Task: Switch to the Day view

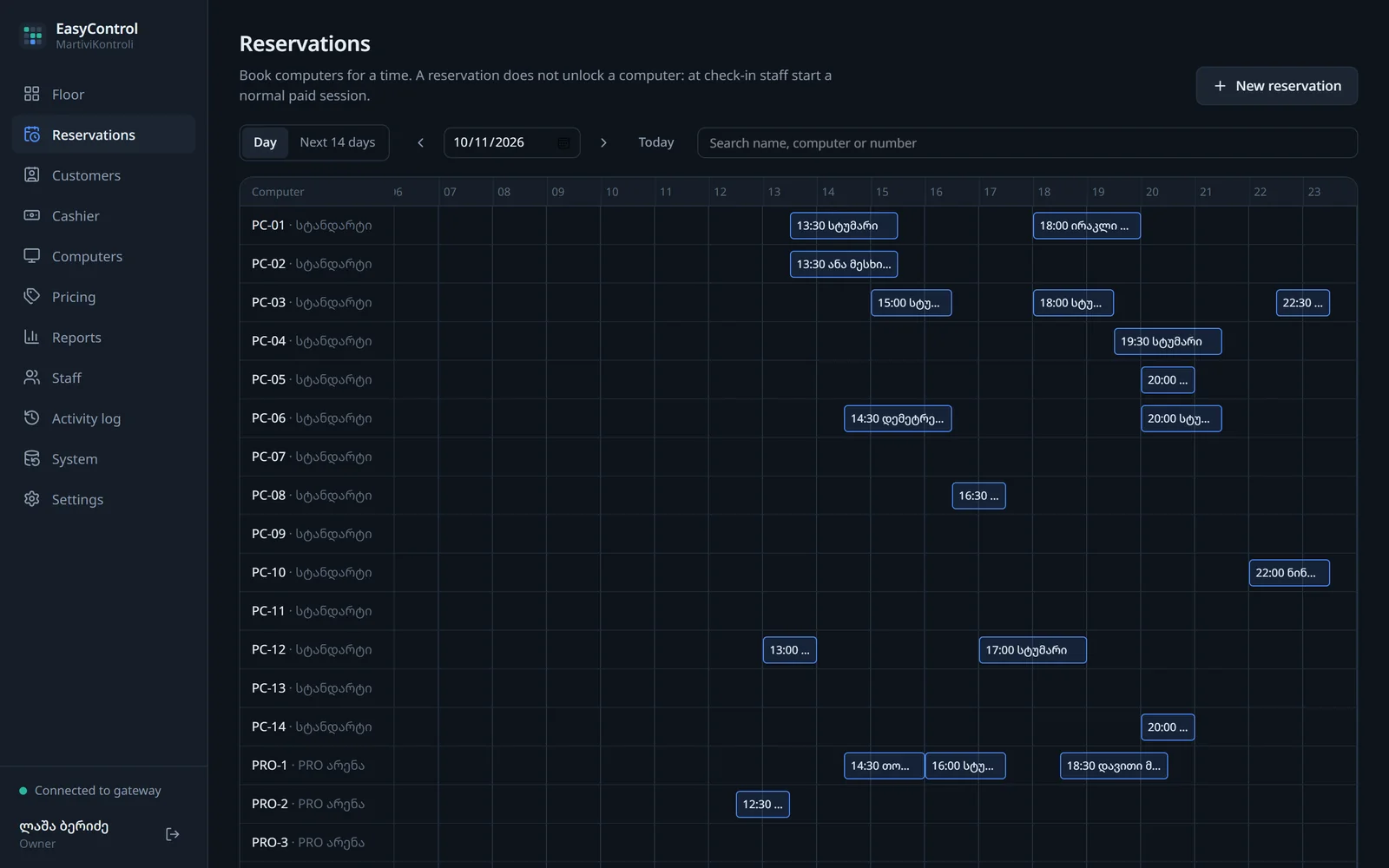Action: coord(265,142)
